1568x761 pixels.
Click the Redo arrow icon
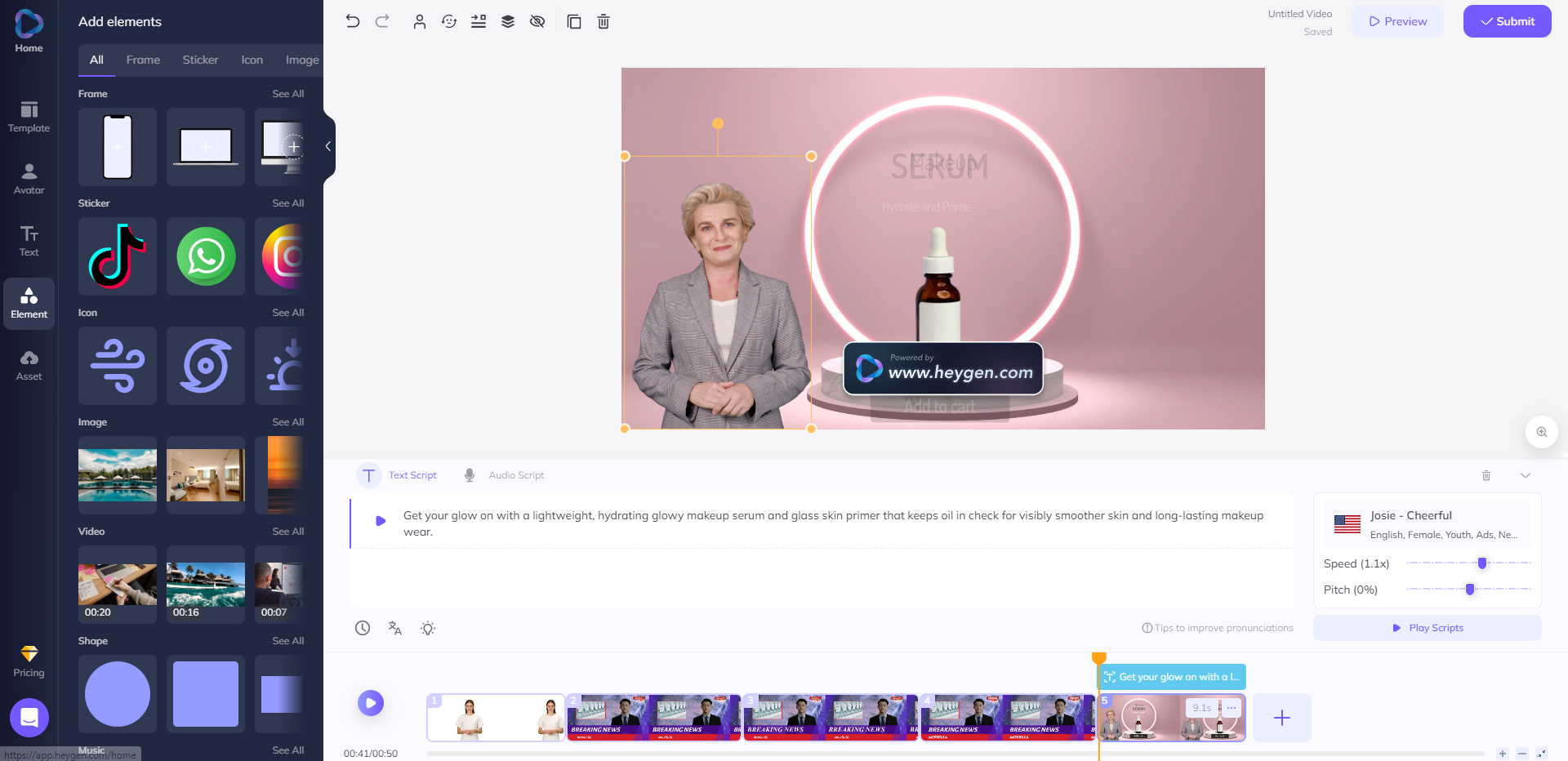pos(382,21)
